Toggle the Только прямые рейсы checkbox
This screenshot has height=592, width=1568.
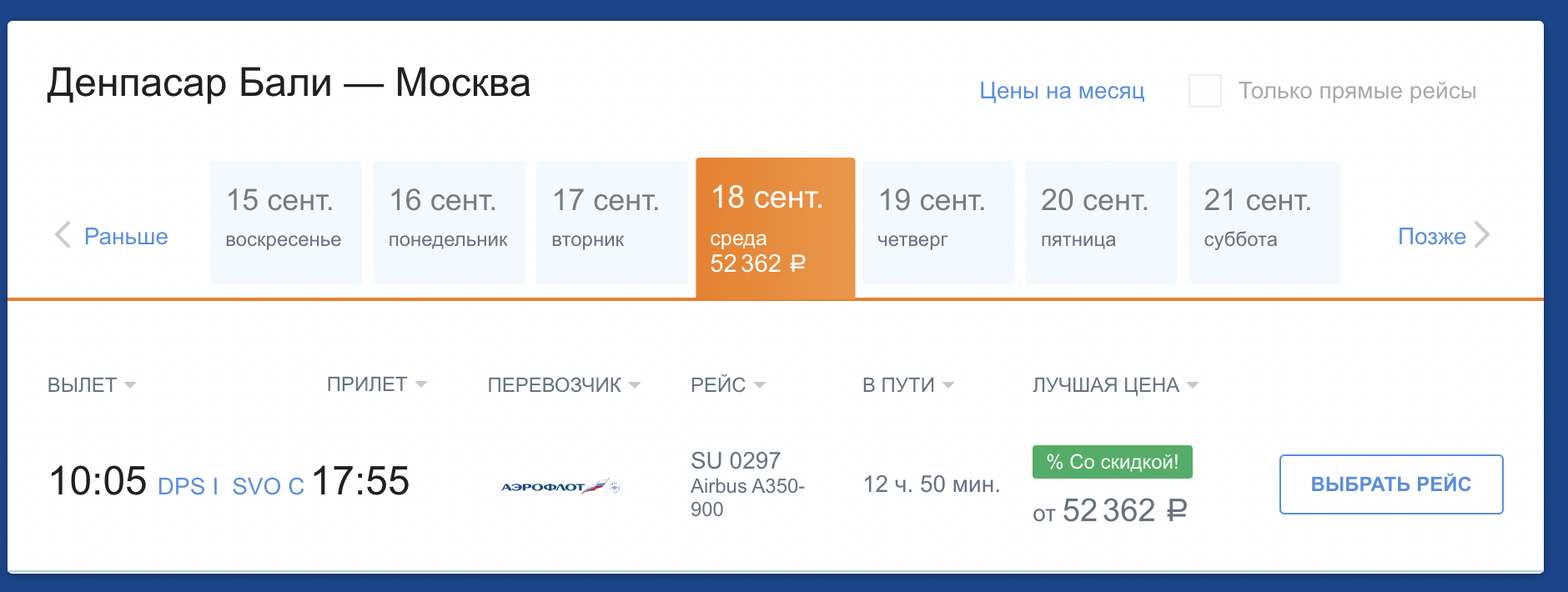pyautogui.click(x=1204, y=91)
